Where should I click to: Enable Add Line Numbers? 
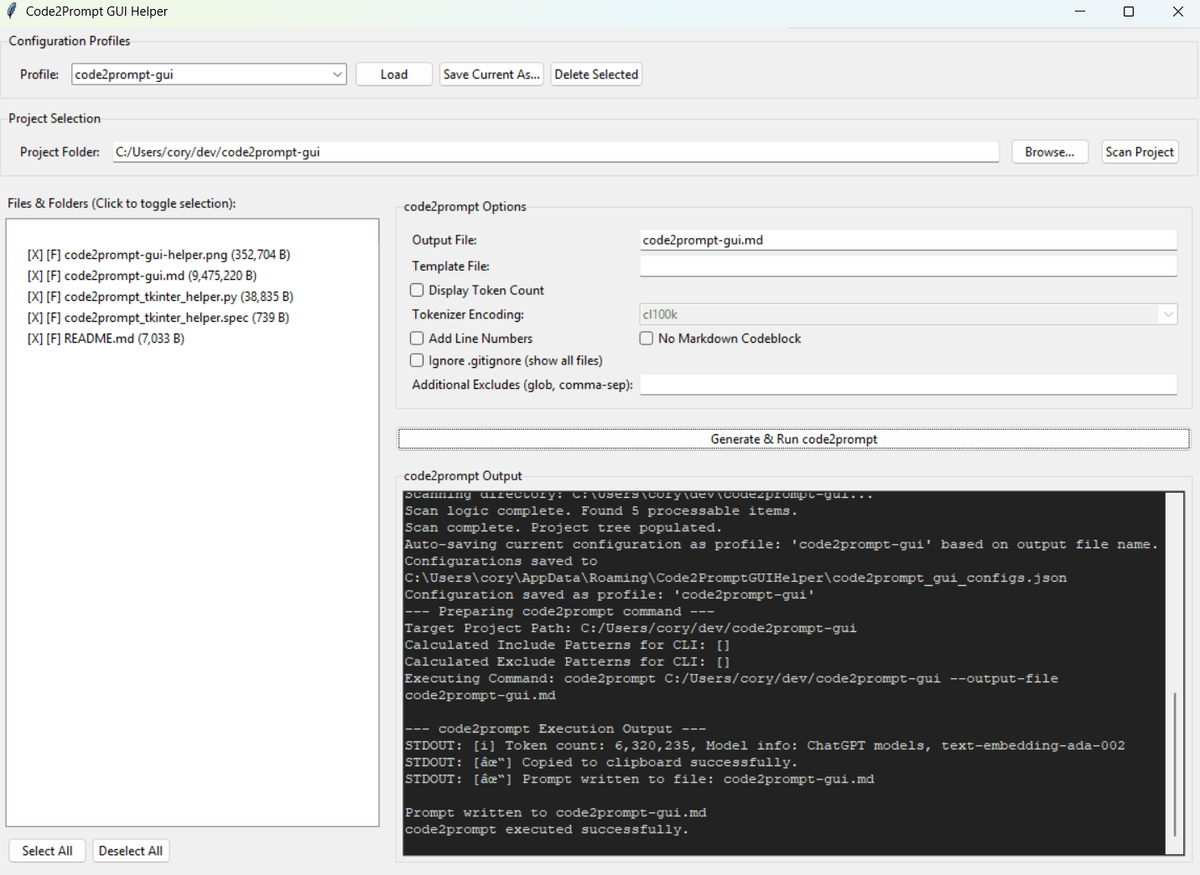click(417, 338)
